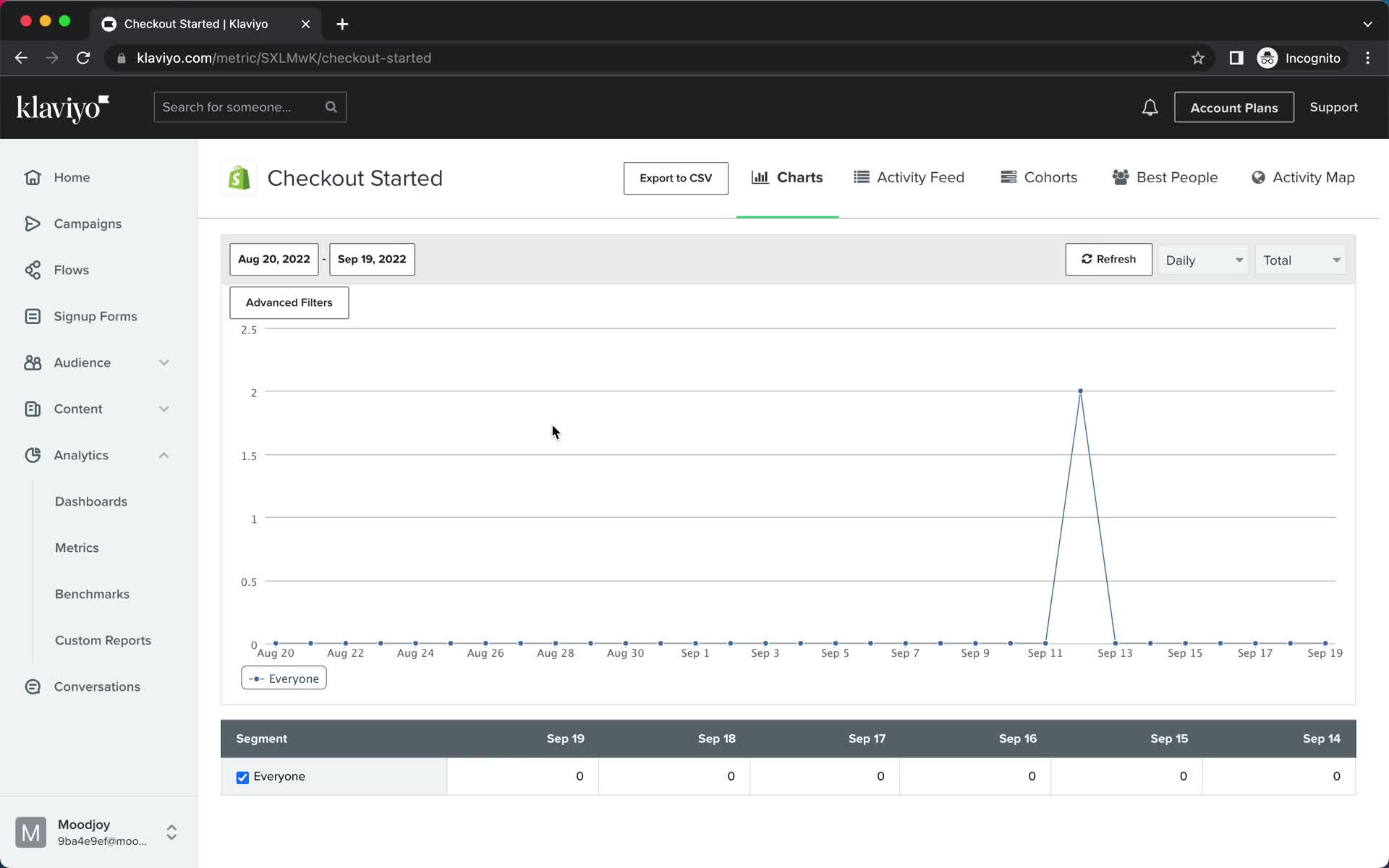
Task: Click the bell notifications icon
Action: point(1150,107)
